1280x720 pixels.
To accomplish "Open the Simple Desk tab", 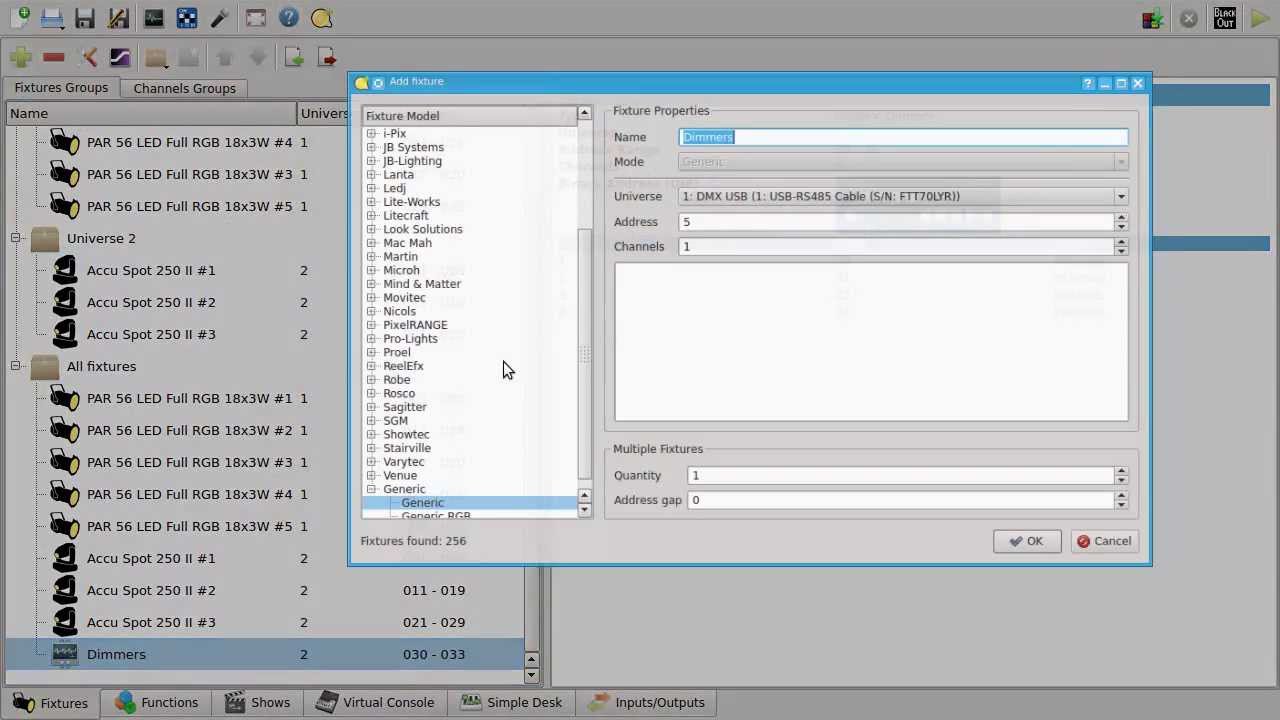I will click(x=511, y=702).
